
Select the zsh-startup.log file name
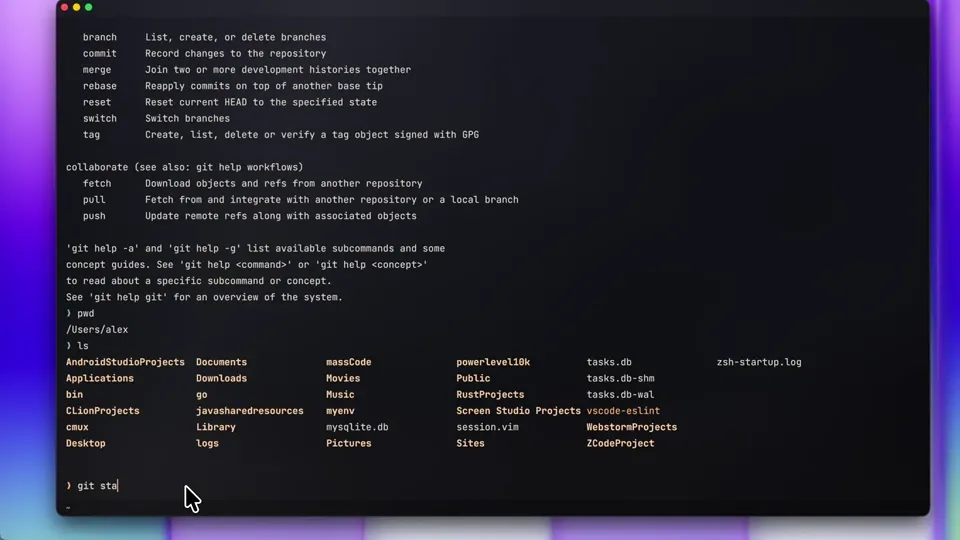pos(759,362)
